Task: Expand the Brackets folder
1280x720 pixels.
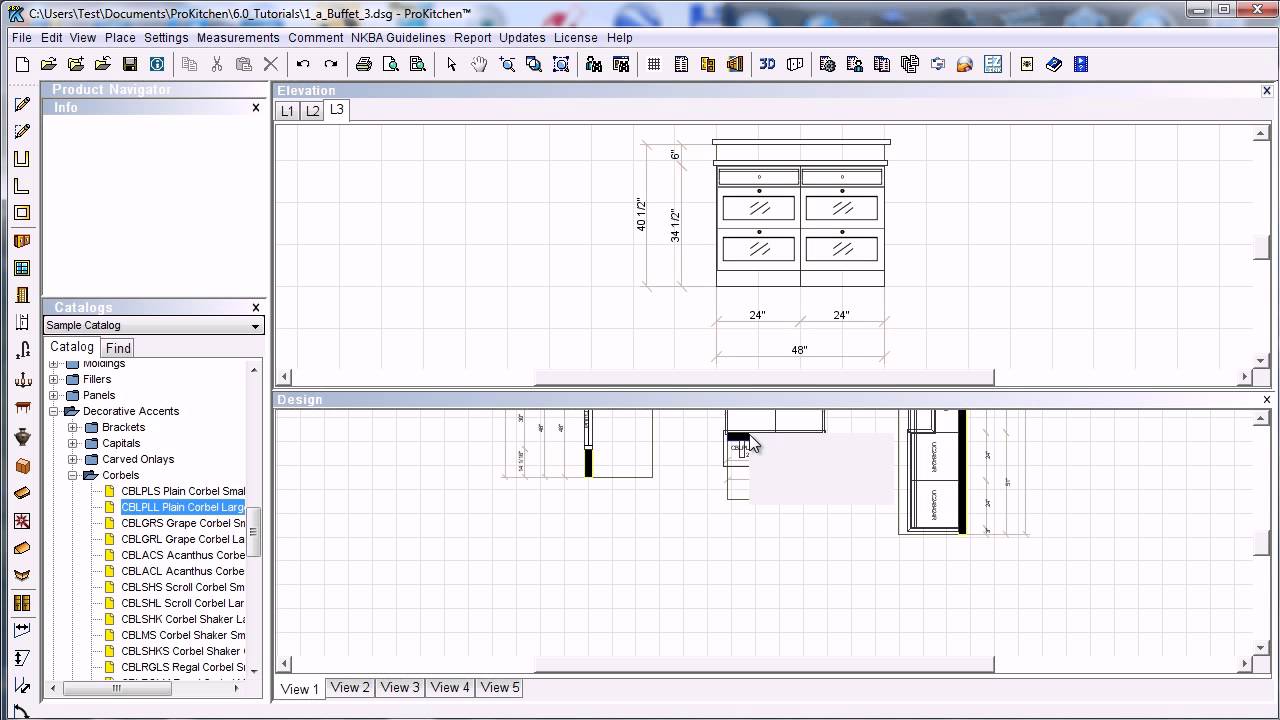Action: pos(73,427)
